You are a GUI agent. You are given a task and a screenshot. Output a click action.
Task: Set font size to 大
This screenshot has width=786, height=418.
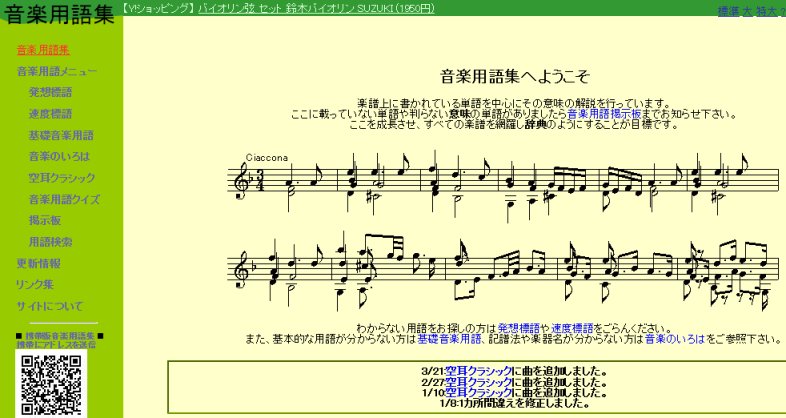point(747,11)
